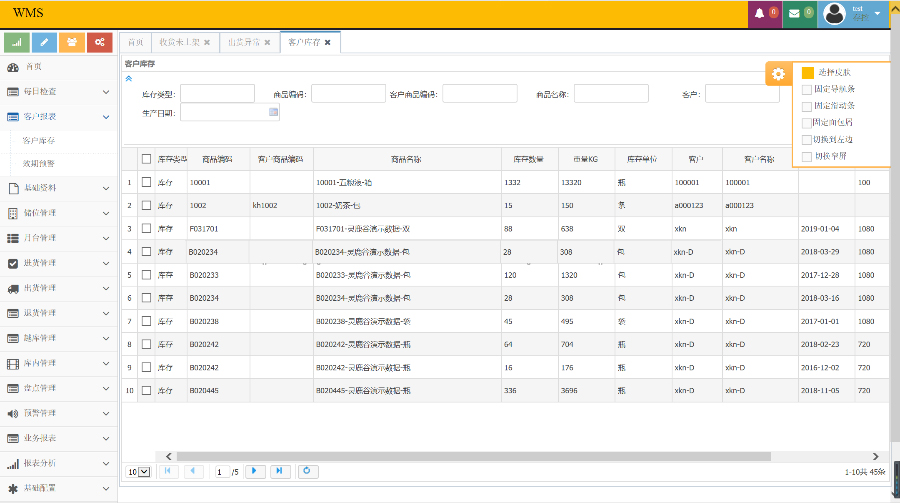The height and width of the screenshot is (503, 900).
Task: Enable the 固定面包屑 option
Action: (x=807, y=123)
